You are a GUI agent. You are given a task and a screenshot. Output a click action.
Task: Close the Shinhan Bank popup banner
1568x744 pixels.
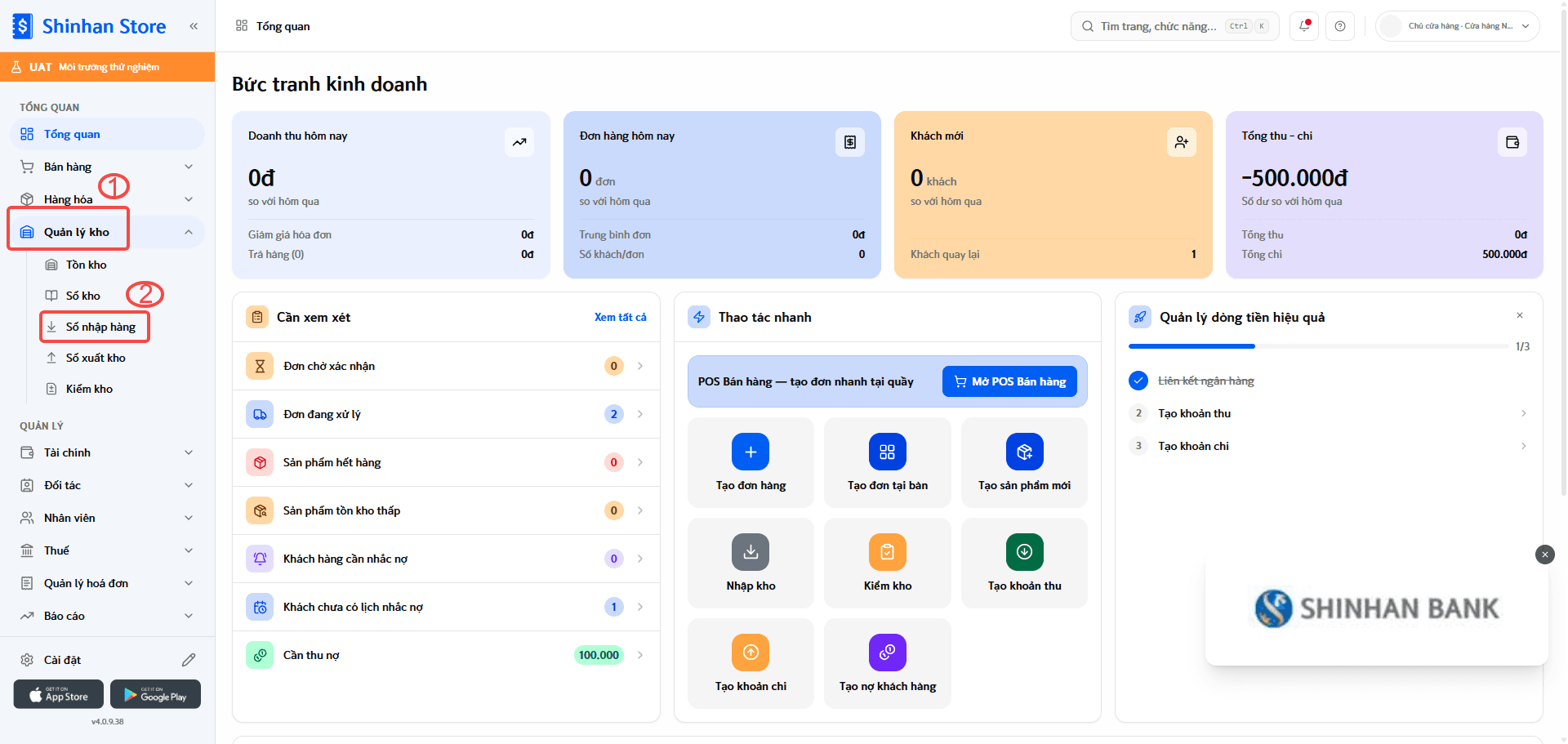pyautogui.click(x=1545, y=555)
